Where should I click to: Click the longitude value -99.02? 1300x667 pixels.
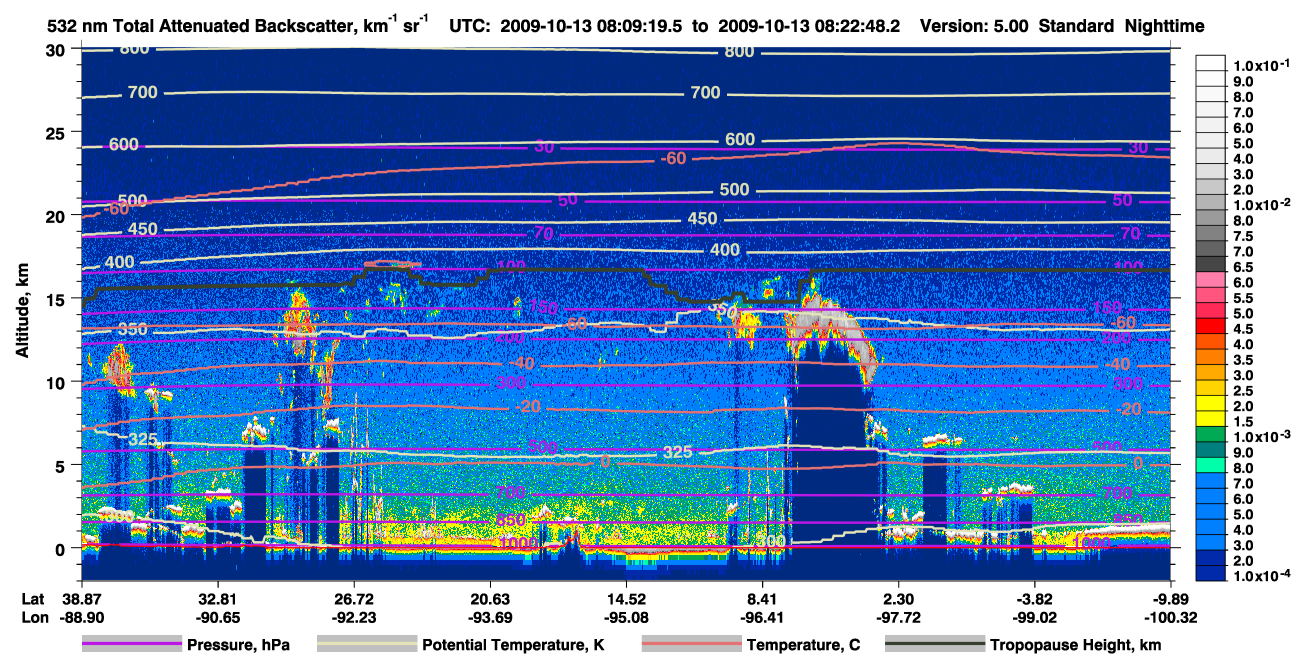pyautogui.click(x=1034, y=618)
